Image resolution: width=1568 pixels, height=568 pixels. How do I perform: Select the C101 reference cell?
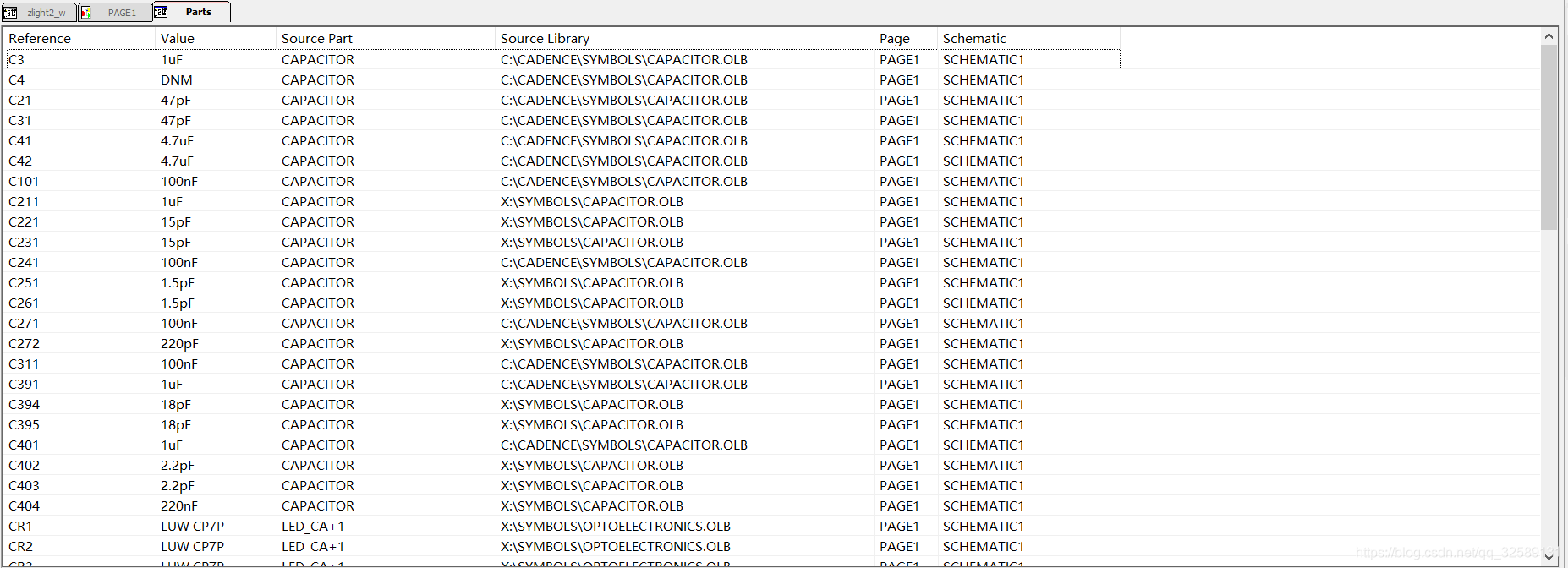(x=24, y=182)
